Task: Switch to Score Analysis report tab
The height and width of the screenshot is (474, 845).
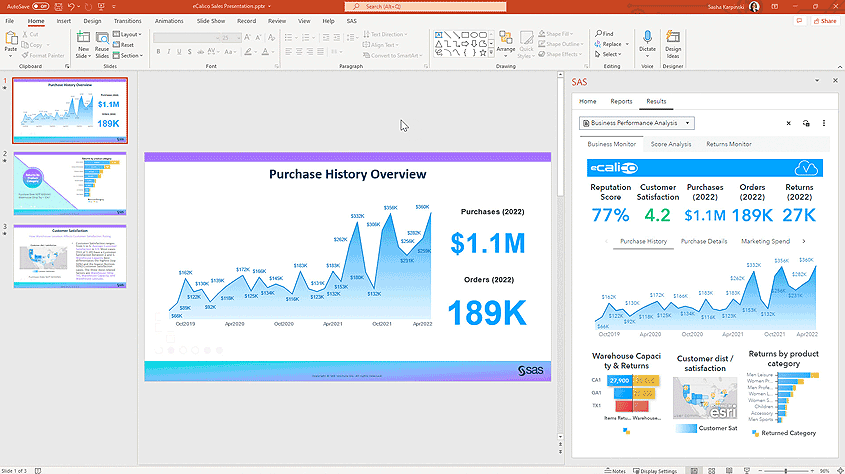Action: 670,144
